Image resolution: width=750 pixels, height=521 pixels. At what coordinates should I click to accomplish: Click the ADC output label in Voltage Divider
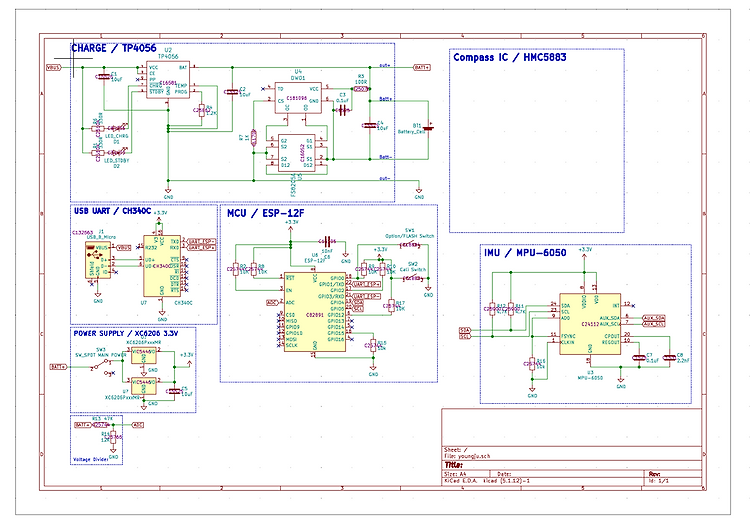pyautogui.click(x=137, y=425)
